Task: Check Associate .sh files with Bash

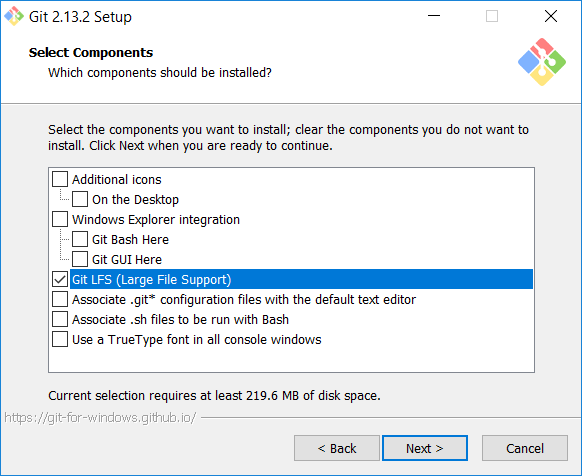Action: click(x=60, y=319)
